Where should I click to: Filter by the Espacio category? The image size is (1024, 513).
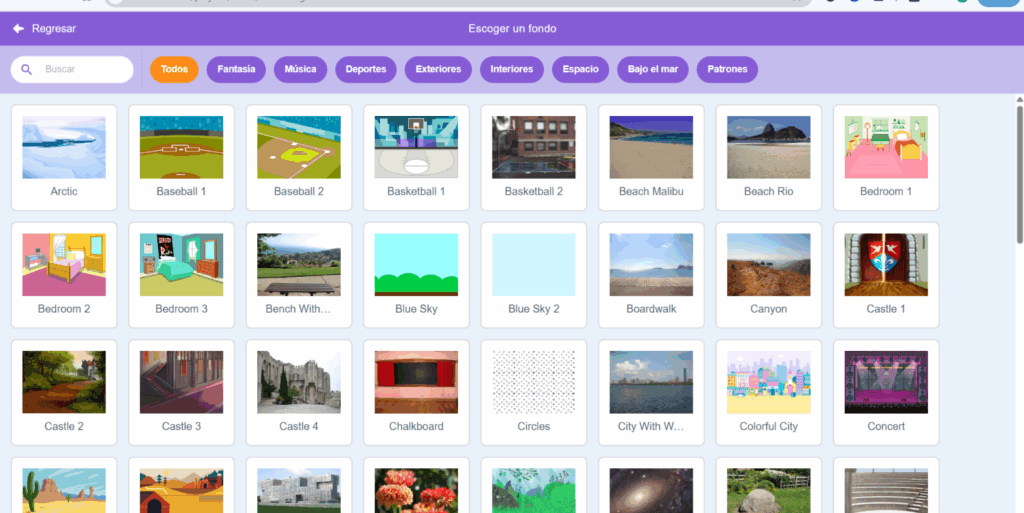click(x=580, y=70)
